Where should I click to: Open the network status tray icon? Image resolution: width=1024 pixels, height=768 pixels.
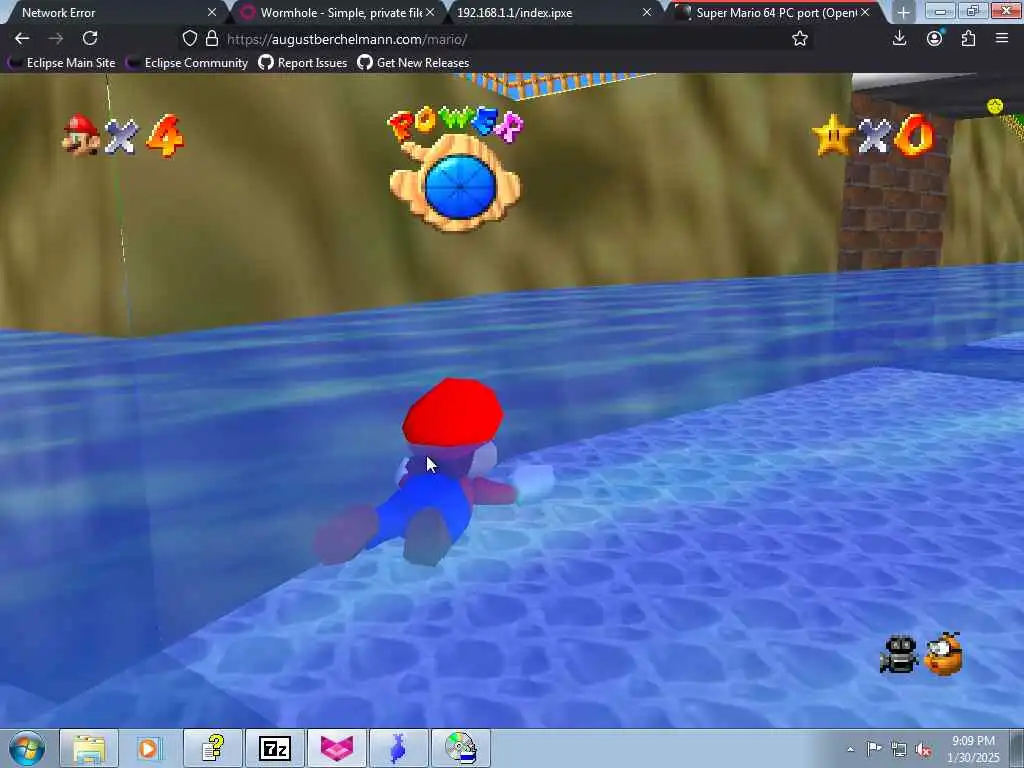pos(899,749)
